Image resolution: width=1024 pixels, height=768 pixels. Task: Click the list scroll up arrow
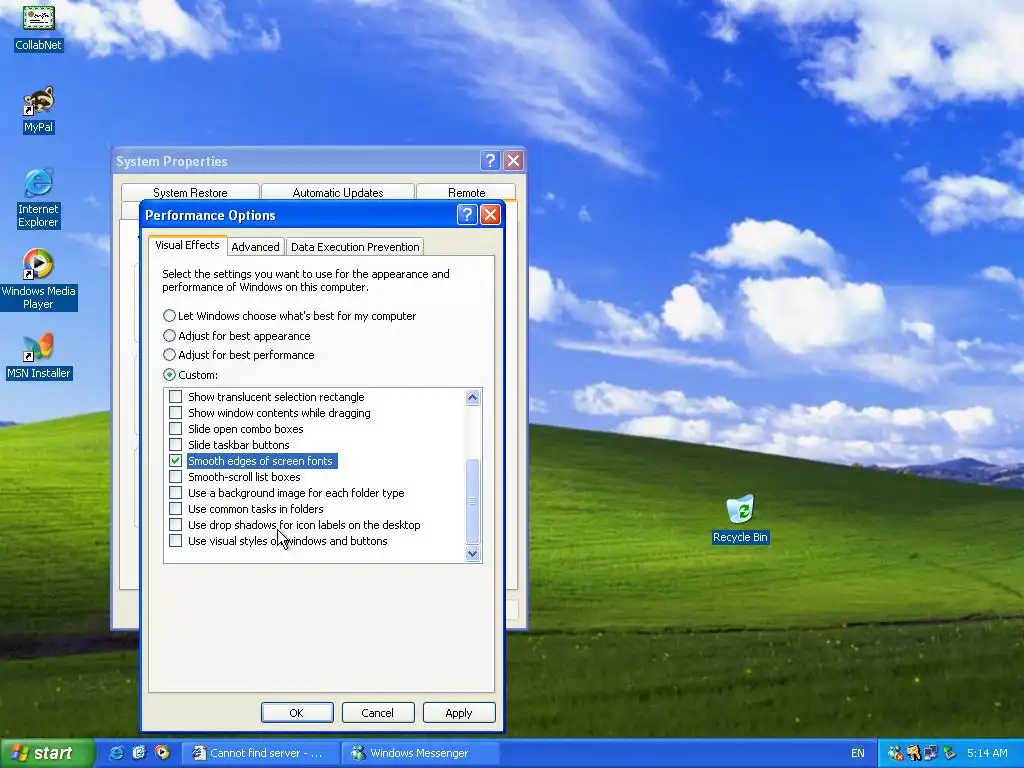click(473, 398)
